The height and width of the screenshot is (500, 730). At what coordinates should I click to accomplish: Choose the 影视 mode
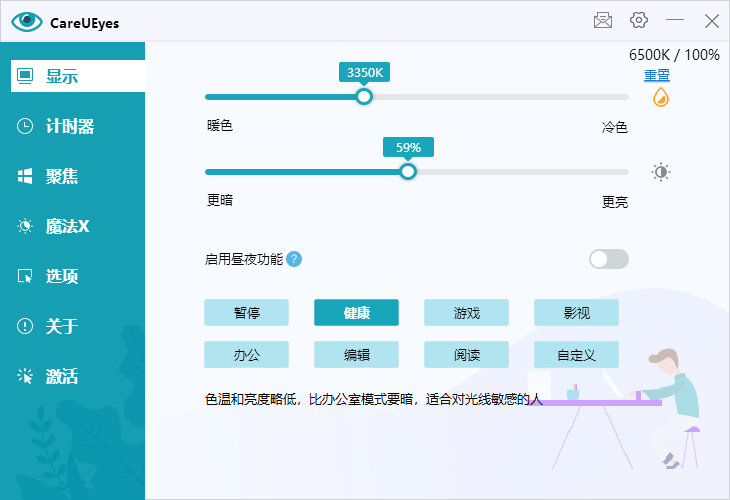pos(576,312)
